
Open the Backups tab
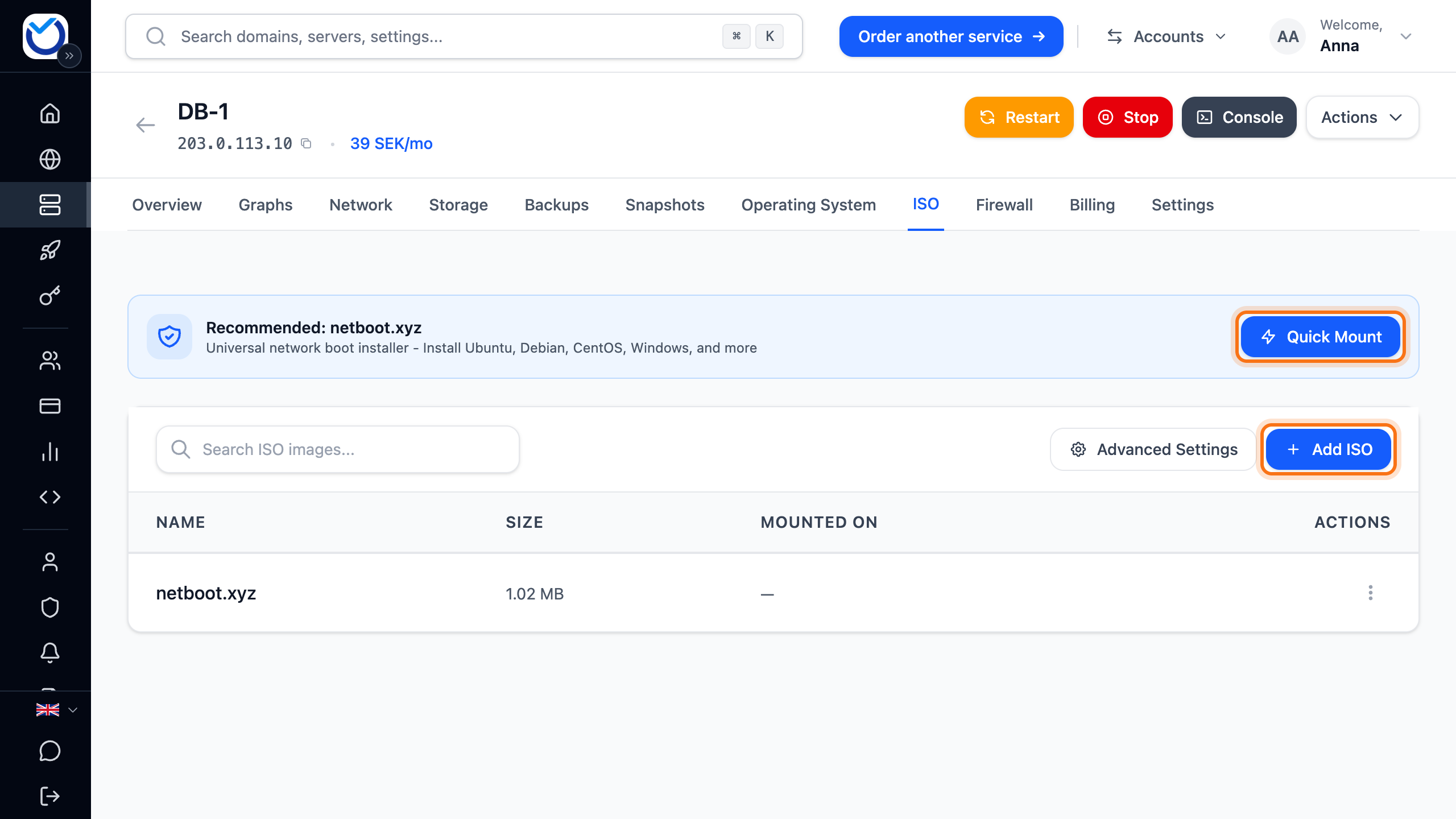point(556,205)
